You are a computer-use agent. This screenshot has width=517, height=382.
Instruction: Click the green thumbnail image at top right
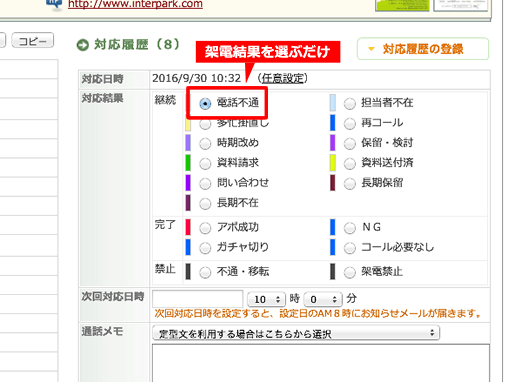tap(402, 5)
